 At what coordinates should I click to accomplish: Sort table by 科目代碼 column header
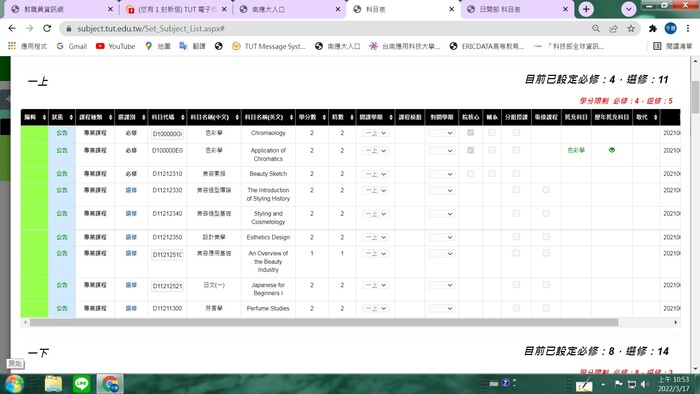click(167, 117)
